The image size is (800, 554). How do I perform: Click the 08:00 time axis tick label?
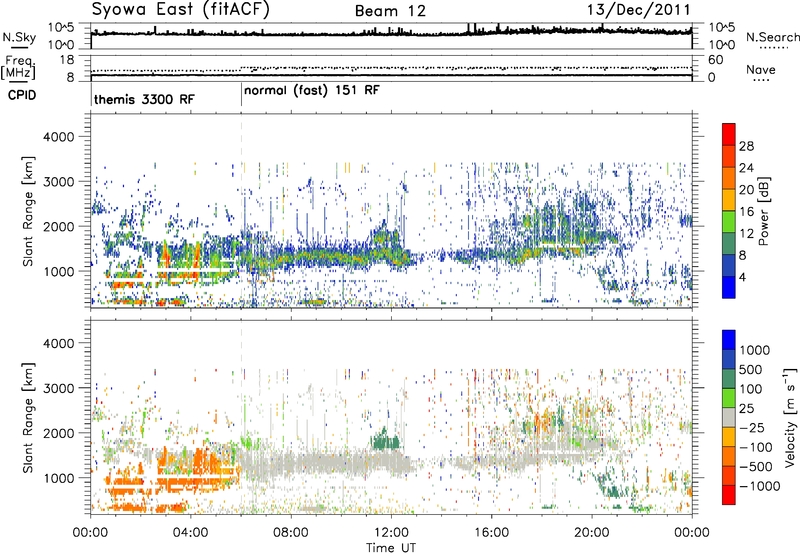[x=291, y=533]
